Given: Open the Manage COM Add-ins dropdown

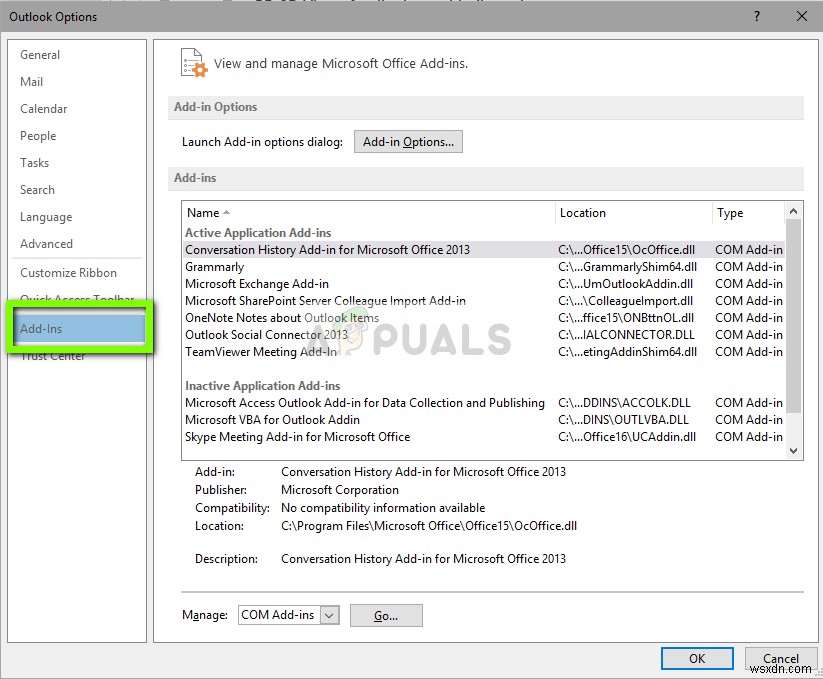Looking at the screenshot, I should (x=332, y=615).
